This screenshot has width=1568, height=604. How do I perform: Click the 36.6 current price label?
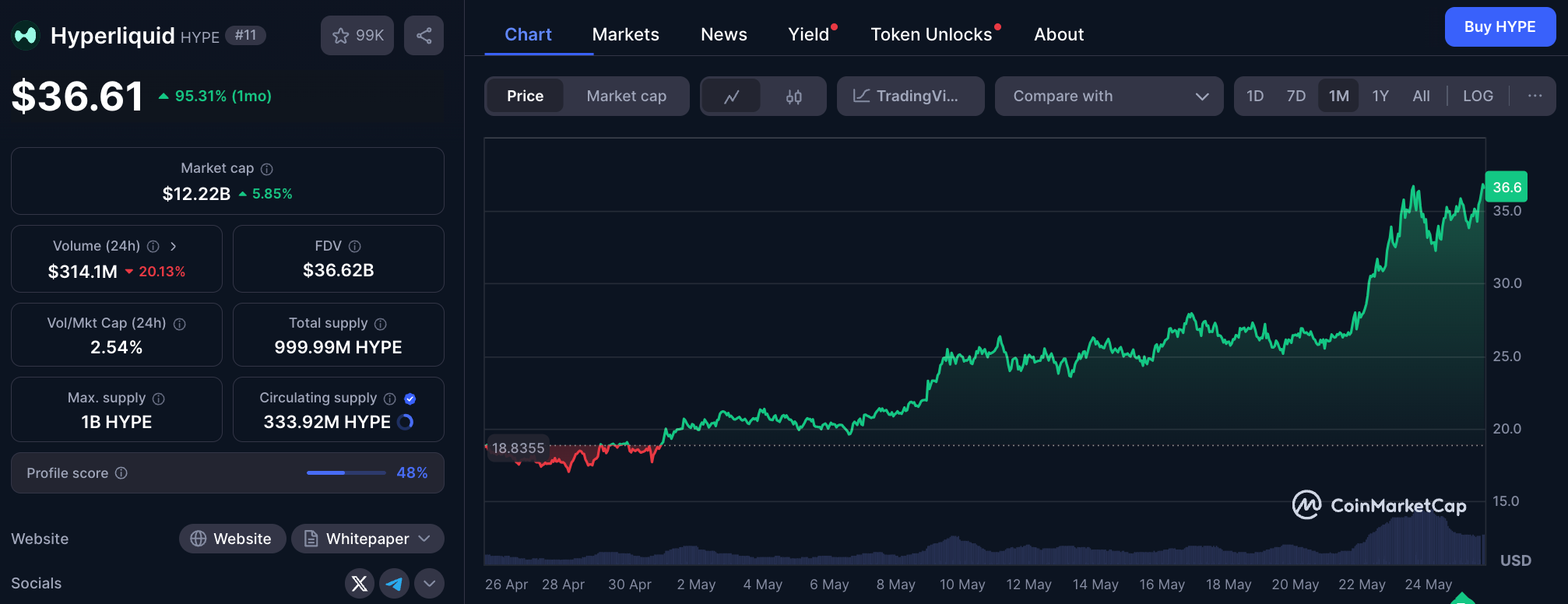tap(1506, 187)
